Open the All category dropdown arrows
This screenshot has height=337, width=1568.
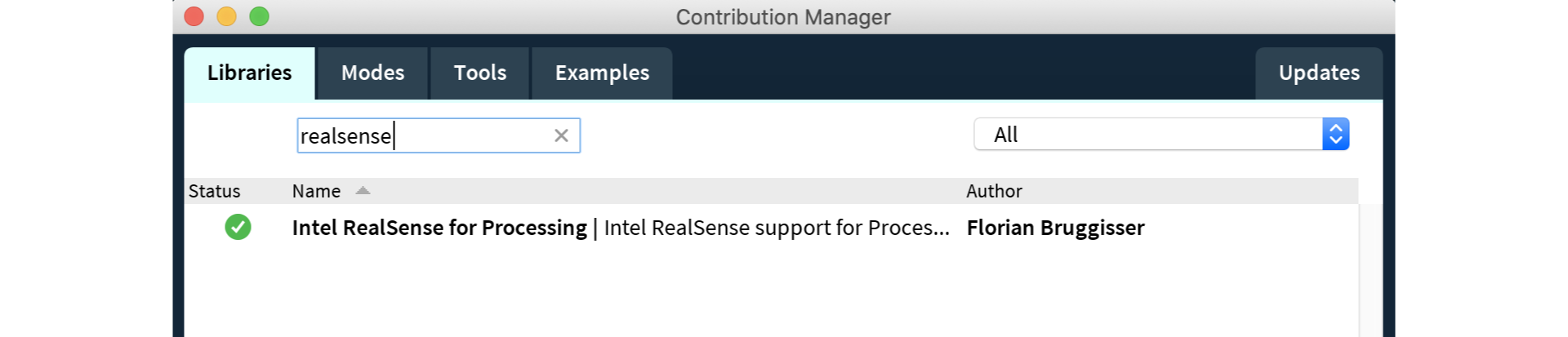pyautogui.click(x=1335, y=134)
